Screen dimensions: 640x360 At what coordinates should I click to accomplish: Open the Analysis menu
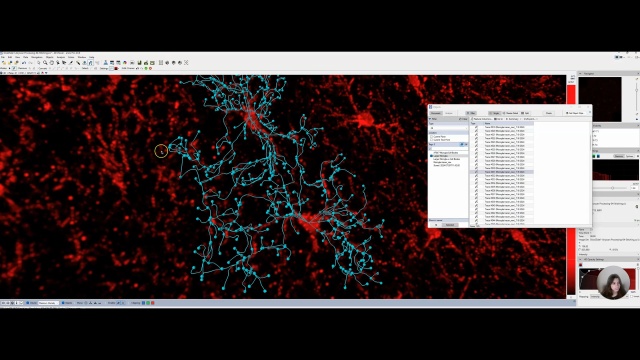tap(61, 57)
